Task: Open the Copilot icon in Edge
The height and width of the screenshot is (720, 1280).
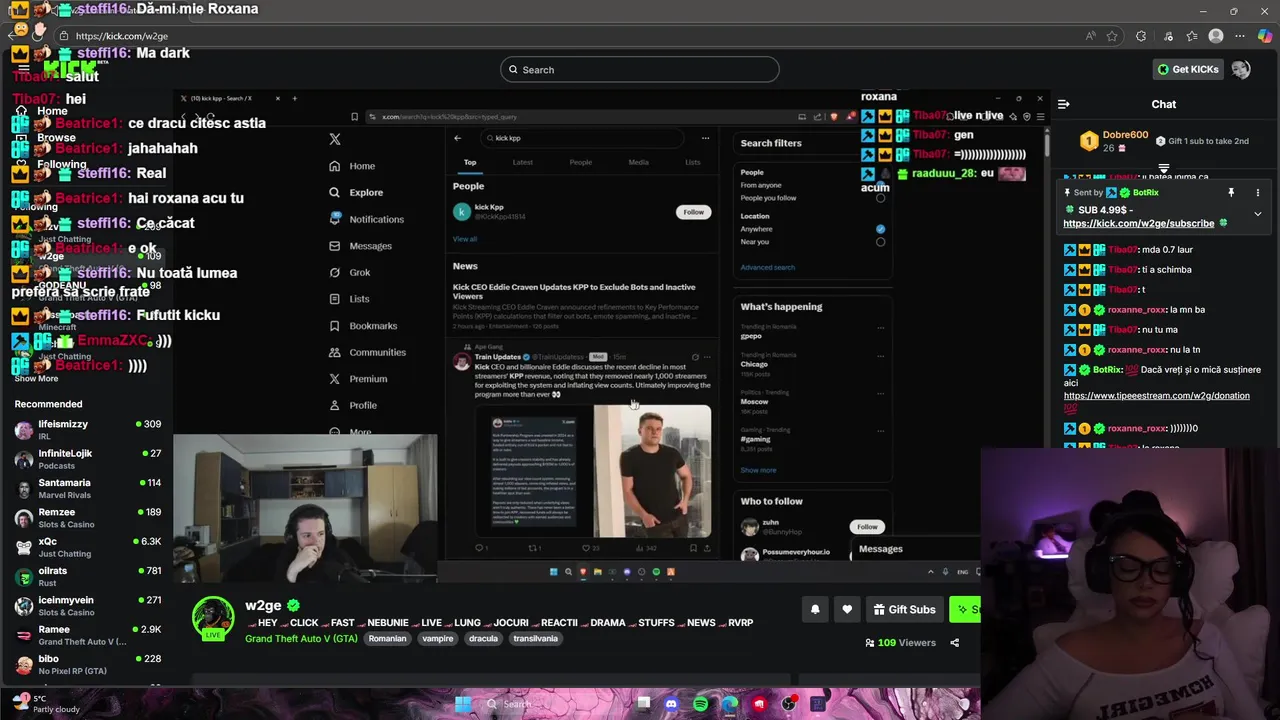Action: tap(1266, 36)
